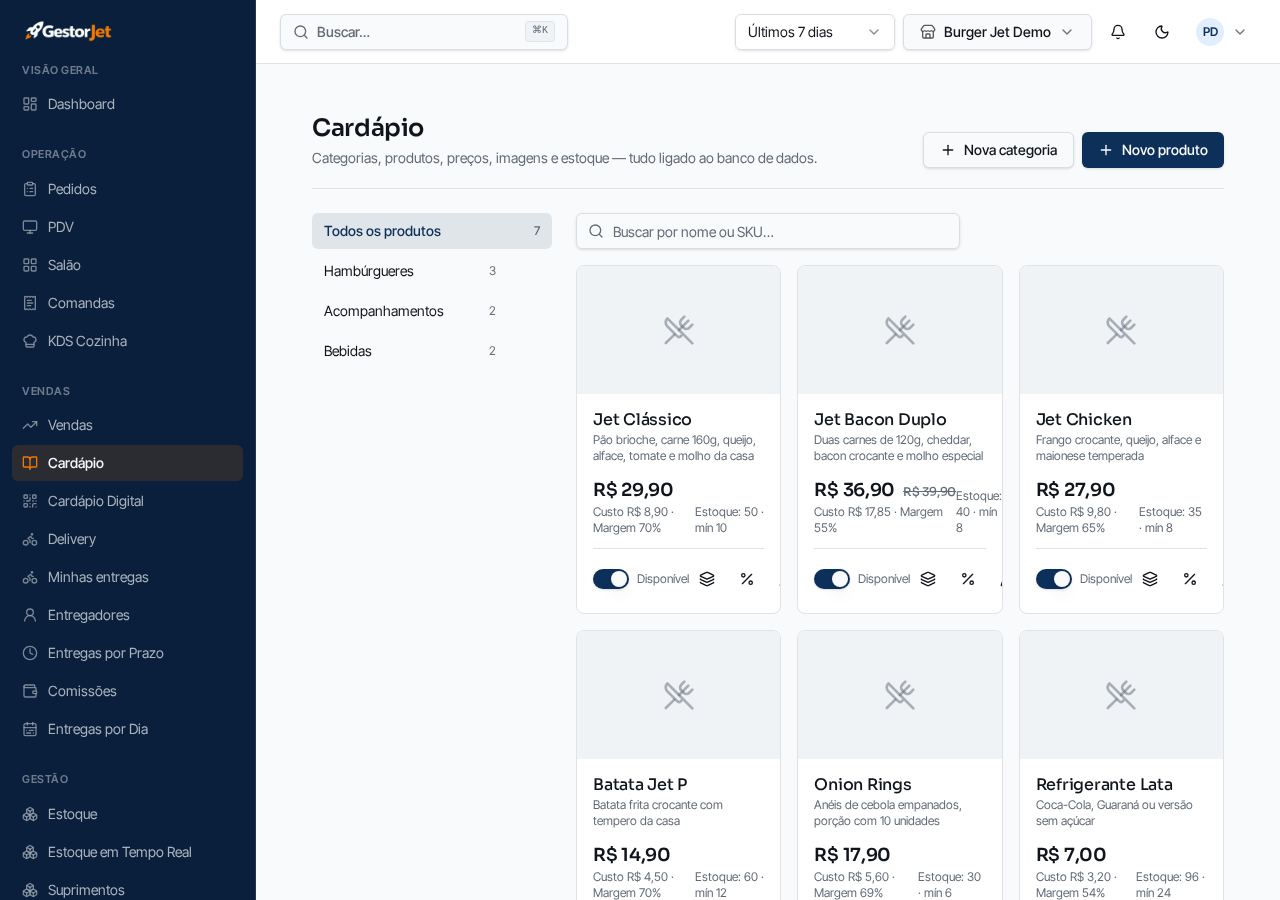Screen dimensions: 1280x900
Task: Click the Jet Chicken product name
Action: 1084,419
